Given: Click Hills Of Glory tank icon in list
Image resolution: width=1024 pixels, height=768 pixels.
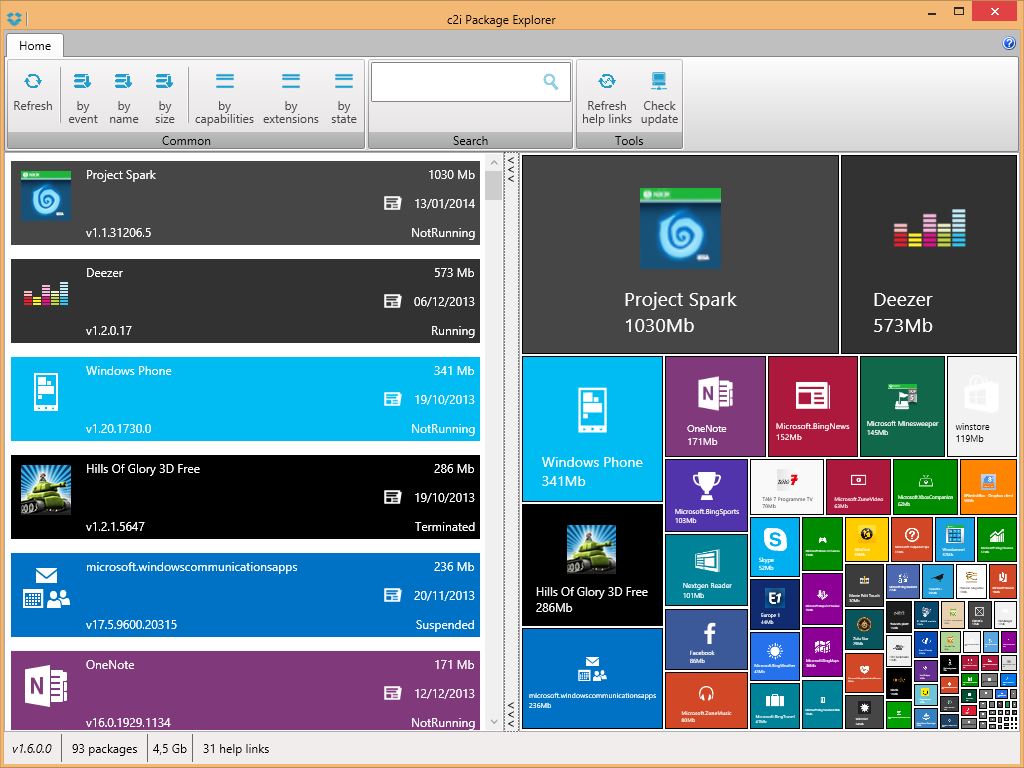Looking at the screenshot, I should coord(46,490).
